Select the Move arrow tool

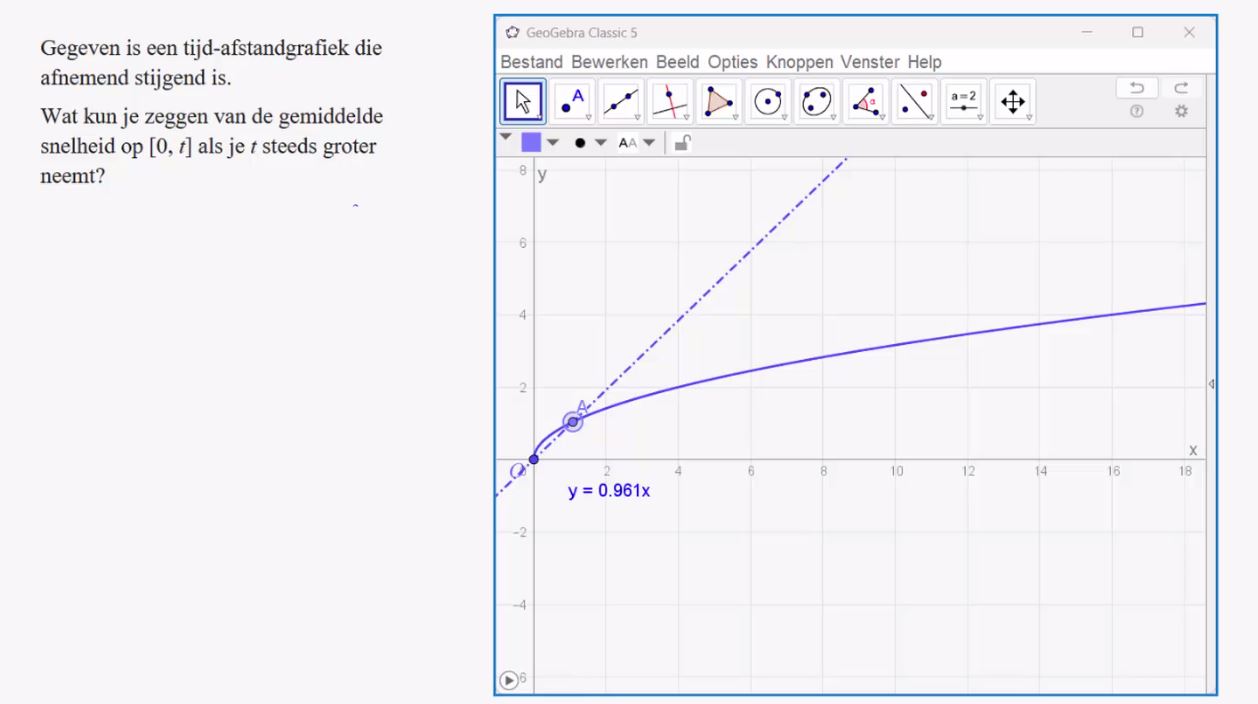[523, 102]
